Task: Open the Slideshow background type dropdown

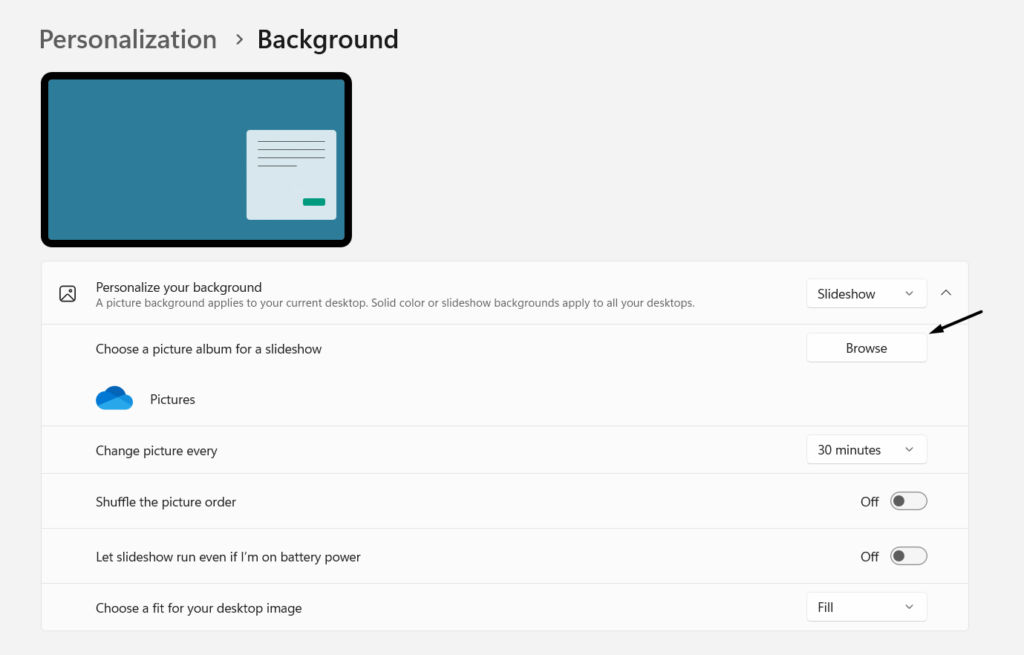Action: click(866, 294)
